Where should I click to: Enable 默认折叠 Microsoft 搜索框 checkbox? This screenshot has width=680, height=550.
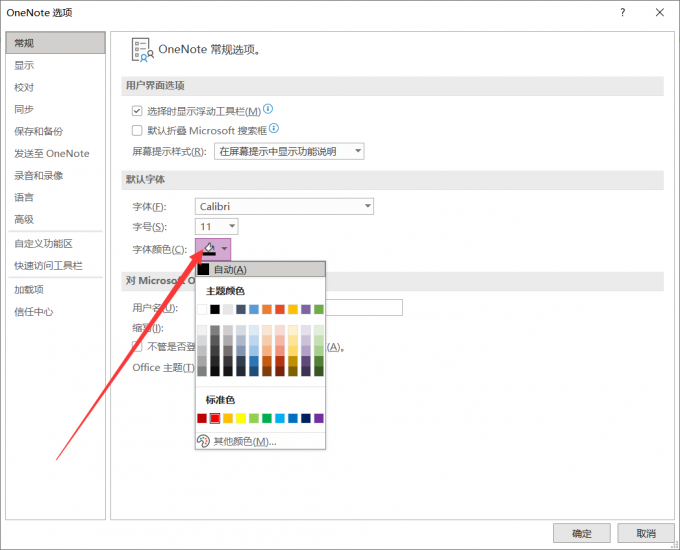point(137,130)
